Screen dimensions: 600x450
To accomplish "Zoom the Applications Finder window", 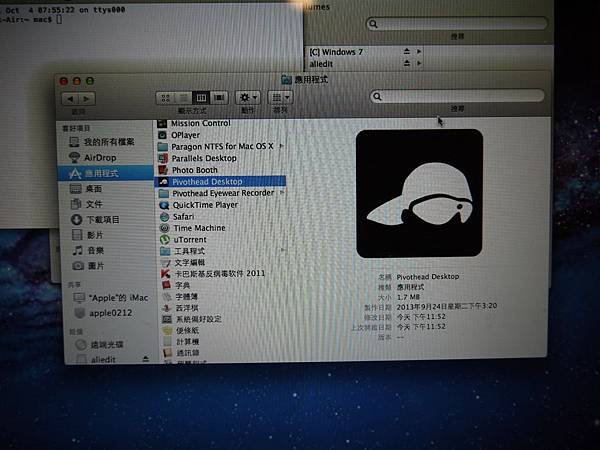I will pyautogui.click(x=90, y=81).
